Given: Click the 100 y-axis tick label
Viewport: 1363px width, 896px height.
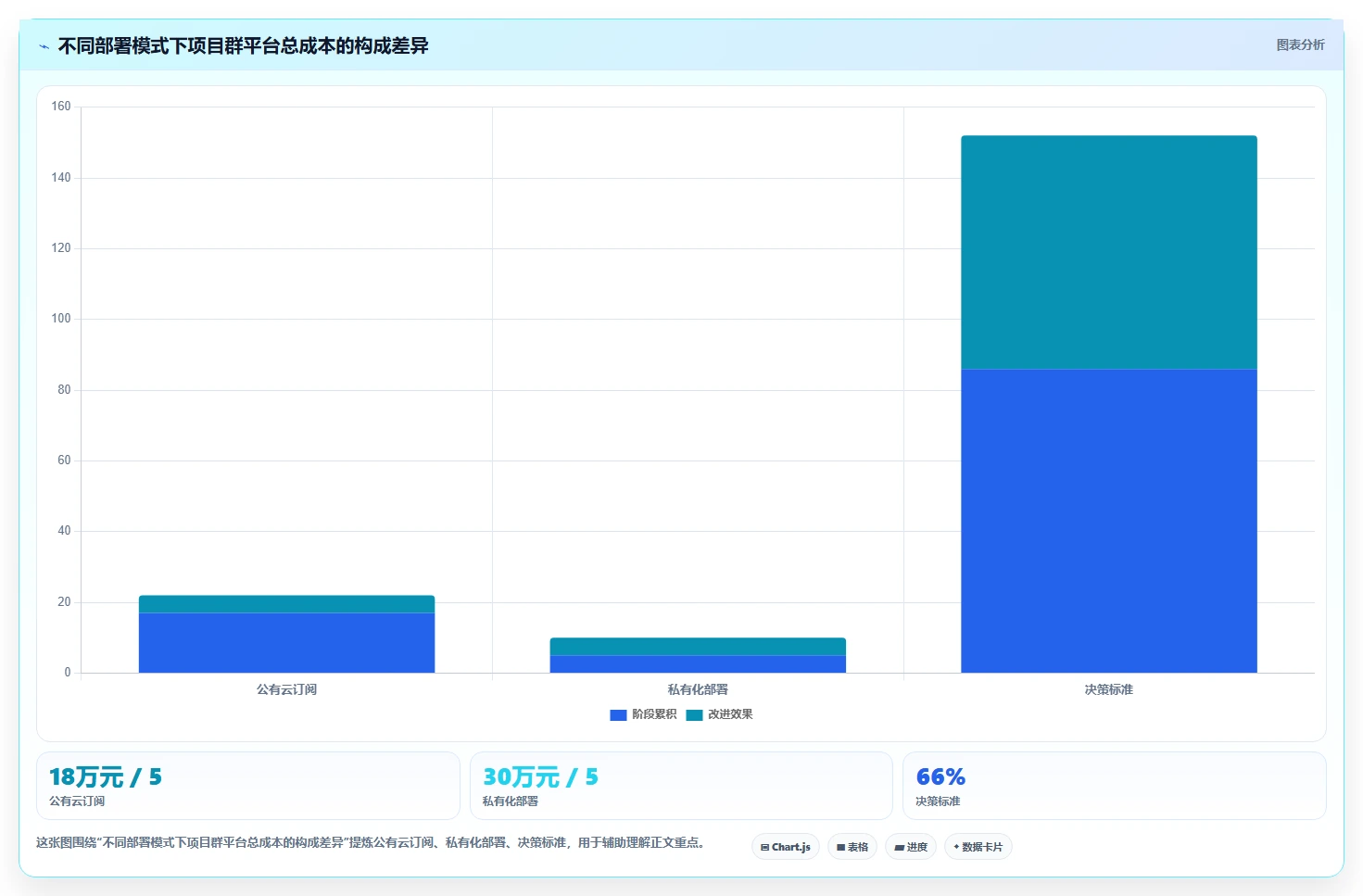Looking at the screenshot, I should tap(61, 319).
